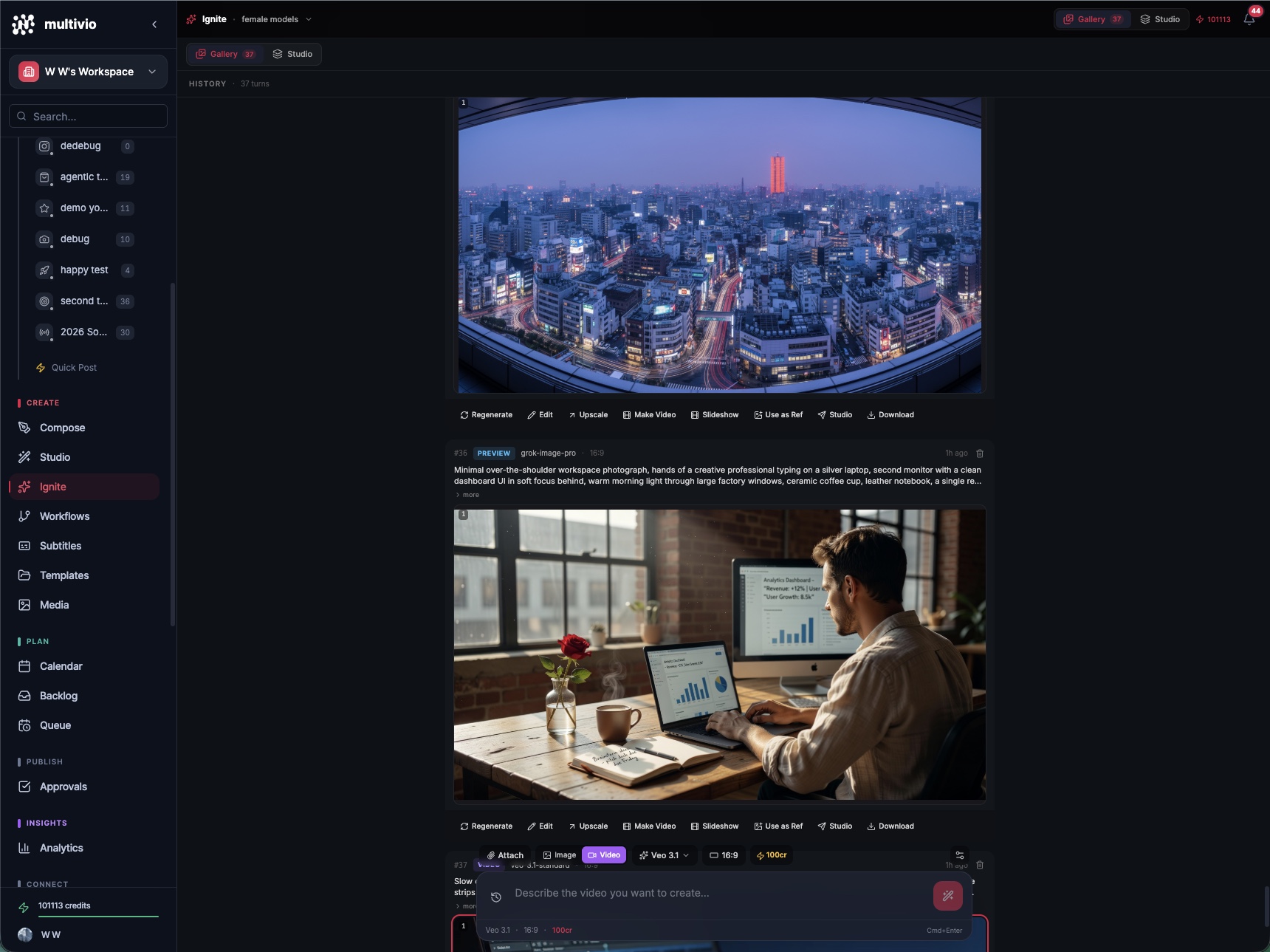Collapse the sidebar with the chevron arrow

tap(154, 24)
